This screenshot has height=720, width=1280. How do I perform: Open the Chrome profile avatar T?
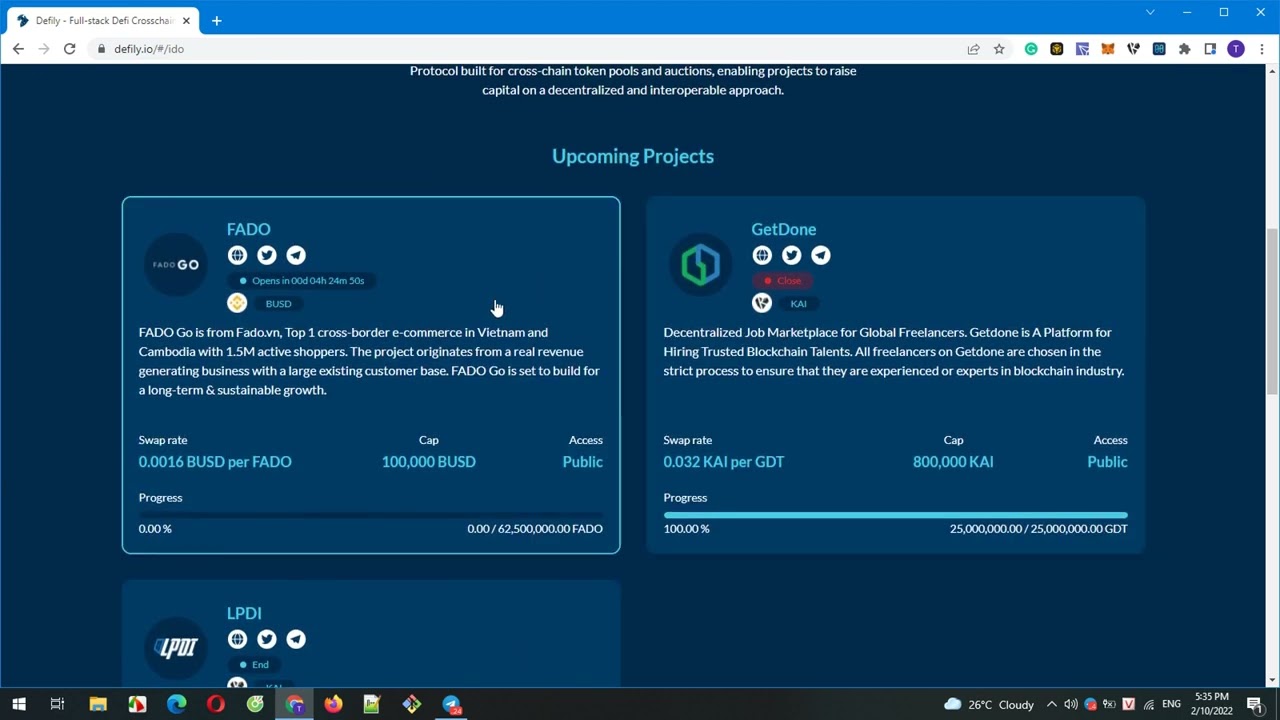pos(1236,49)
